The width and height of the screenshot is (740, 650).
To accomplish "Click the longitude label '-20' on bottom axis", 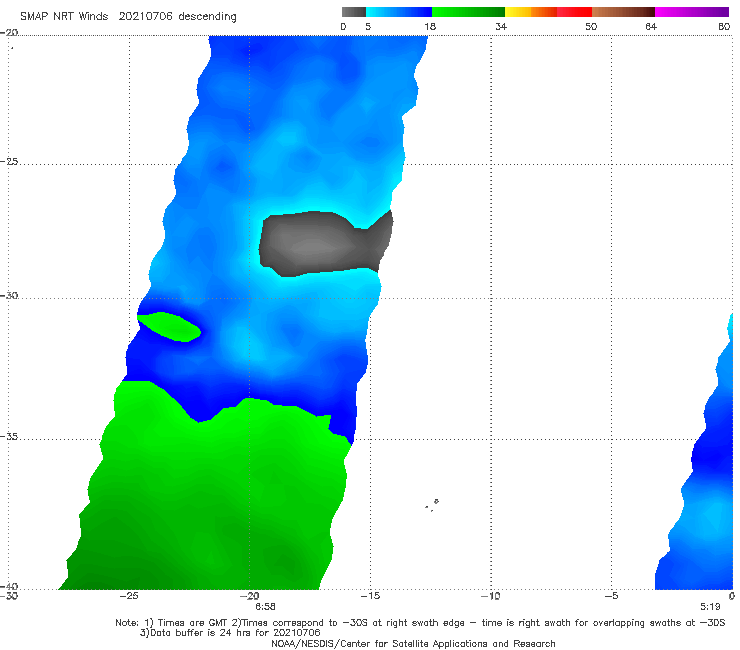I will pyautogui.click(x=250, y=596).
